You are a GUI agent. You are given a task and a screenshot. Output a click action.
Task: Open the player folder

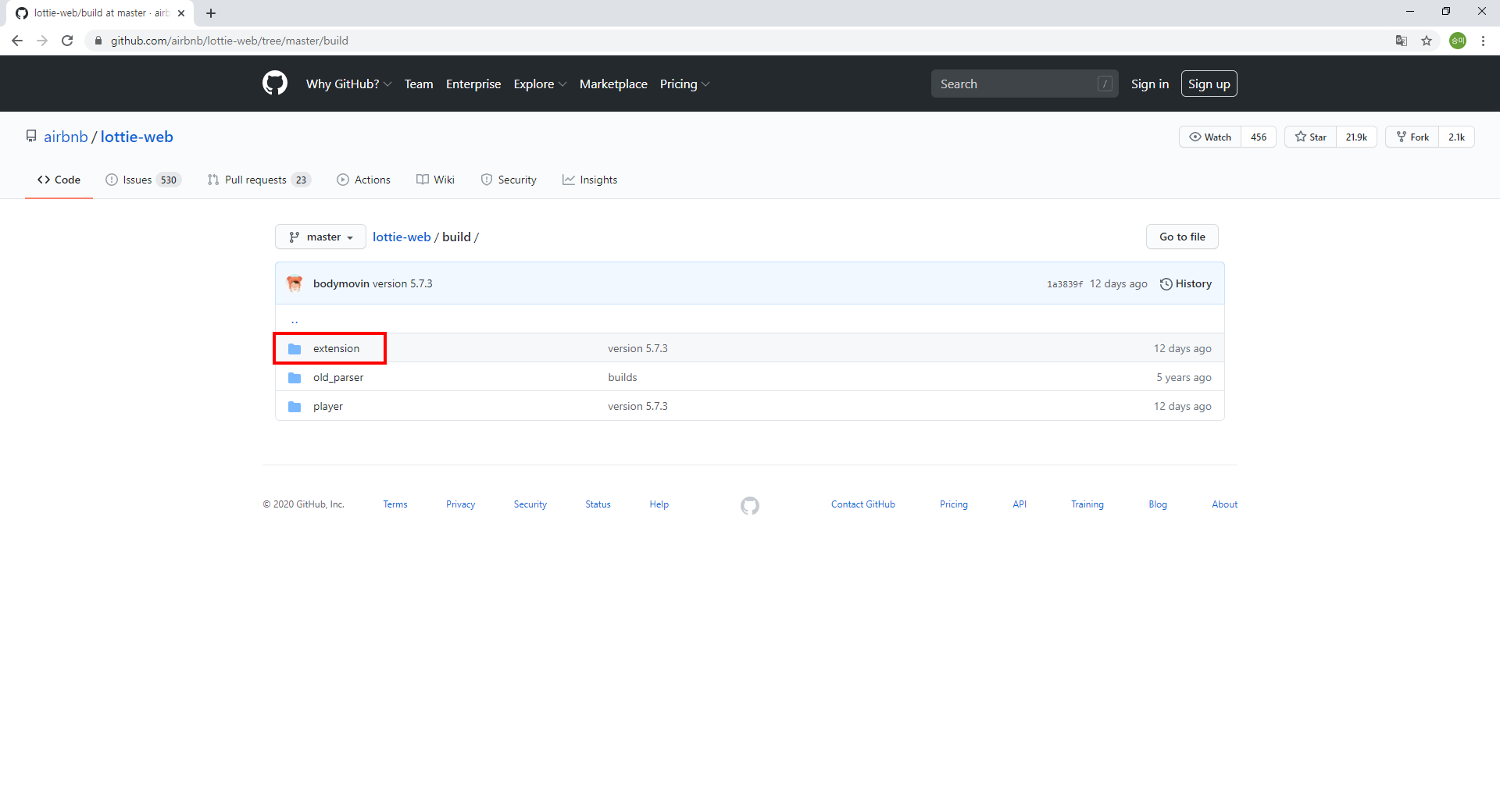coord(328,406)
